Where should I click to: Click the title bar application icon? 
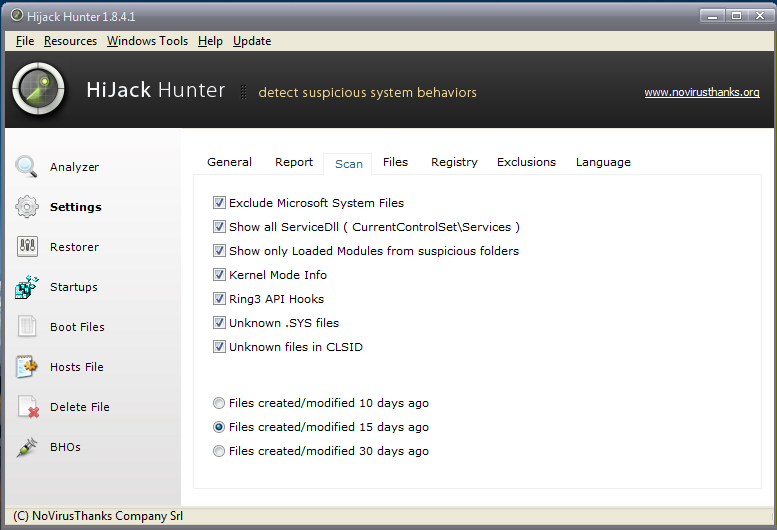(17, 15)
